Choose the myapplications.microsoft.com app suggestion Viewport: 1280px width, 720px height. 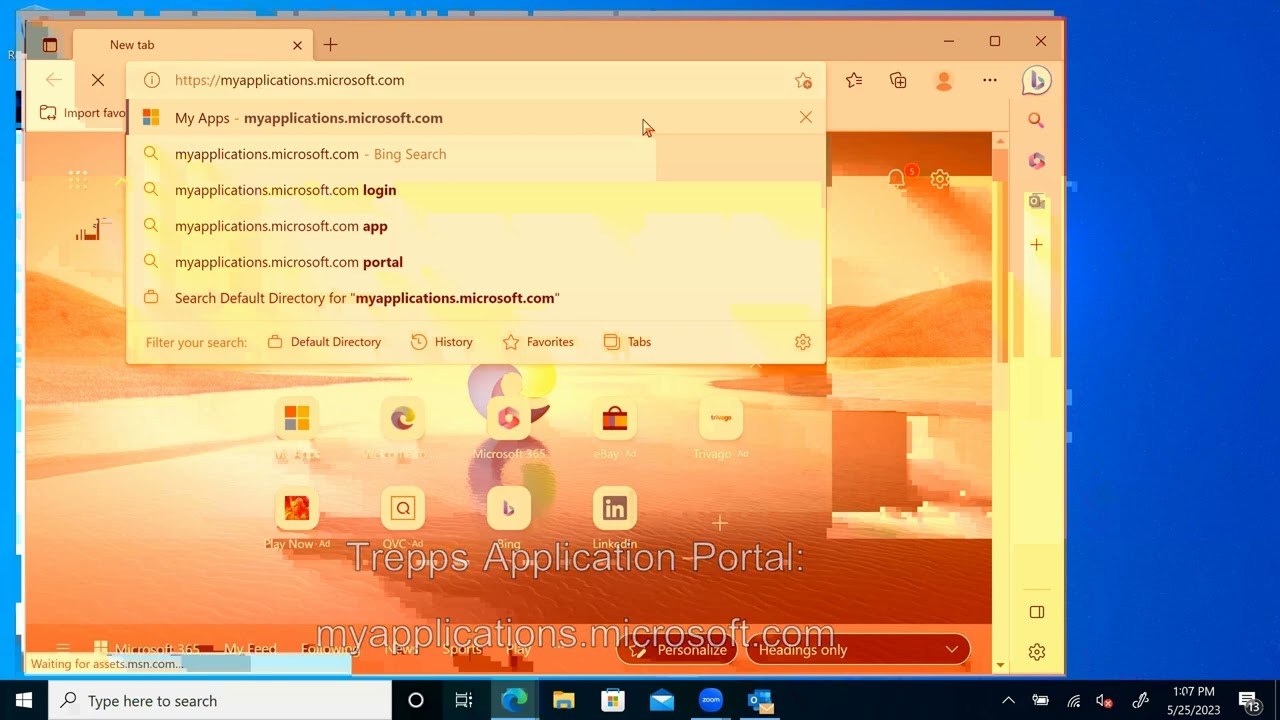coord(476,226)
